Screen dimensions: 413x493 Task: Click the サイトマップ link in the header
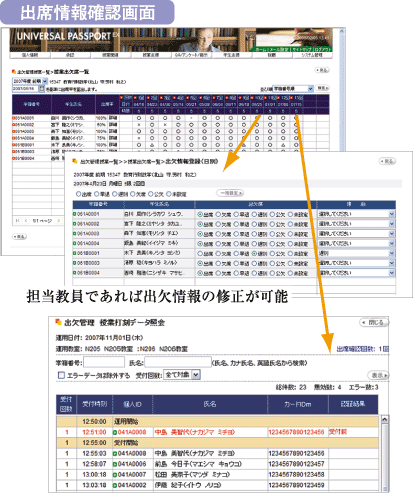[302, 49]
